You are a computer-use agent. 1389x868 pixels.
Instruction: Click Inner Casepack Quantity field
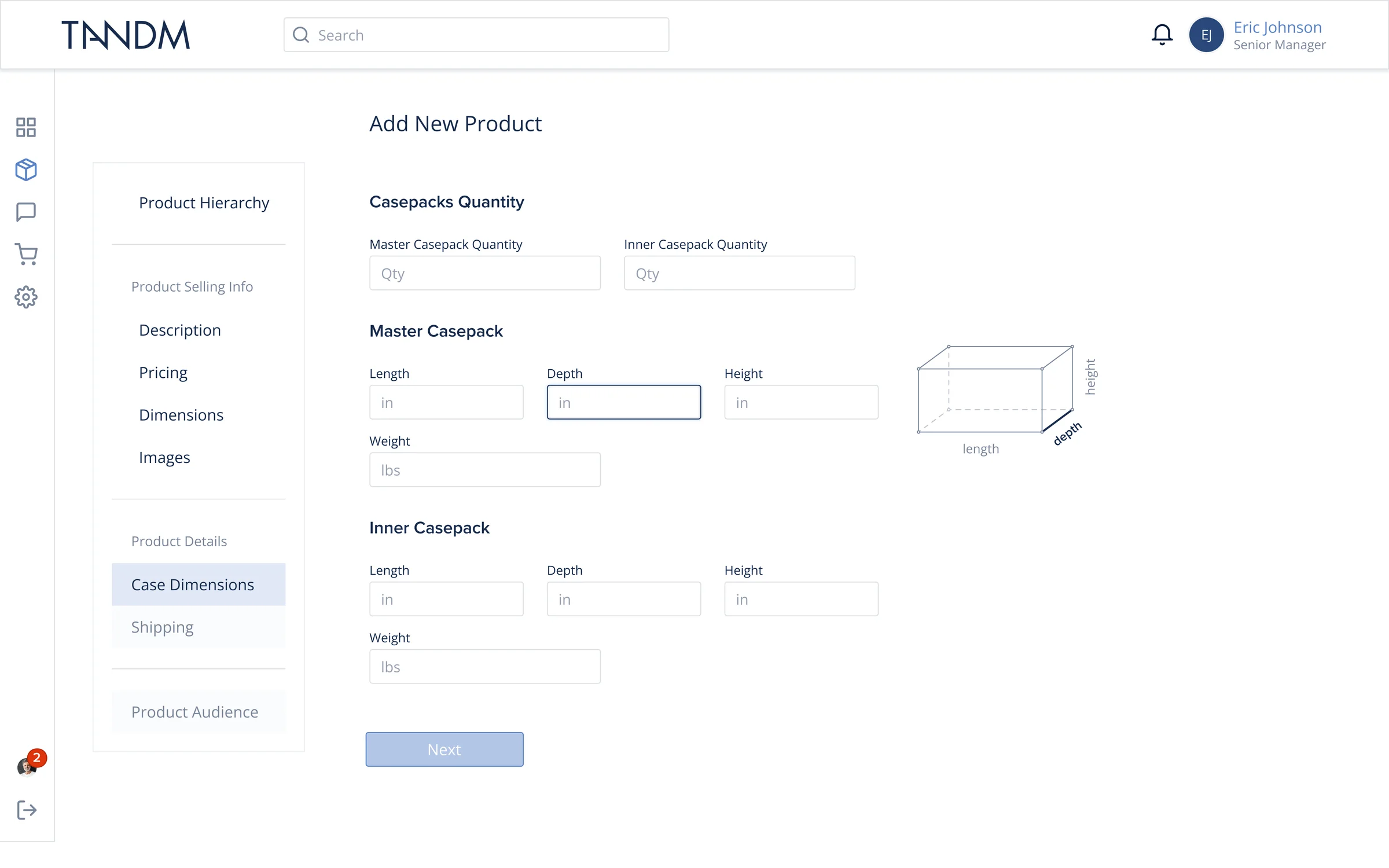coord(740,273)
